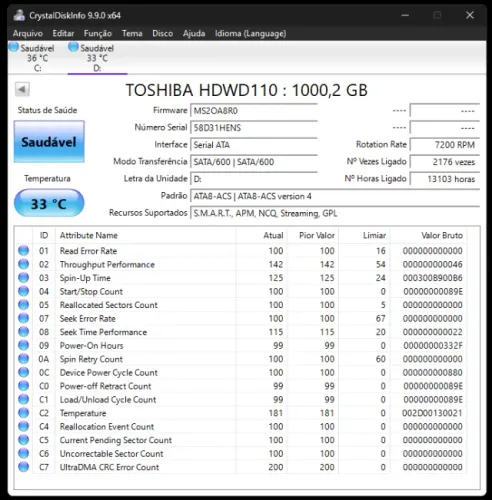Click the CrystalDiskInfo app icon in title bar
The width and height of the screenshot is (492, 500).
[19, 15]
